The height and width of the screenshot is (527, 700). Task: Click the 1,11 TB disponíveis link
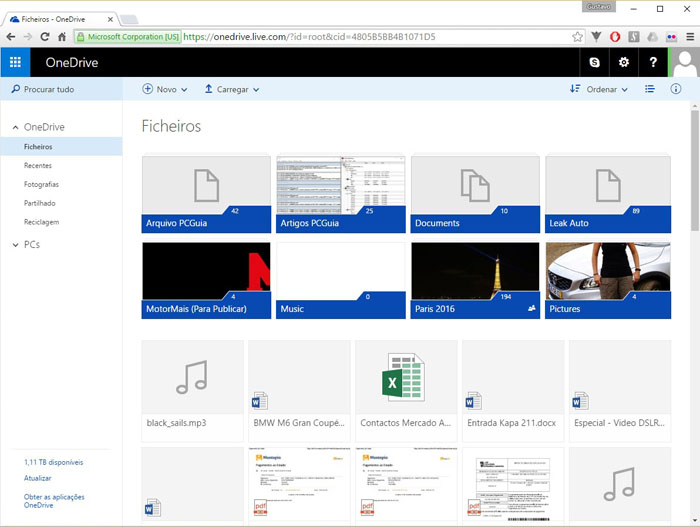(54, 462)
